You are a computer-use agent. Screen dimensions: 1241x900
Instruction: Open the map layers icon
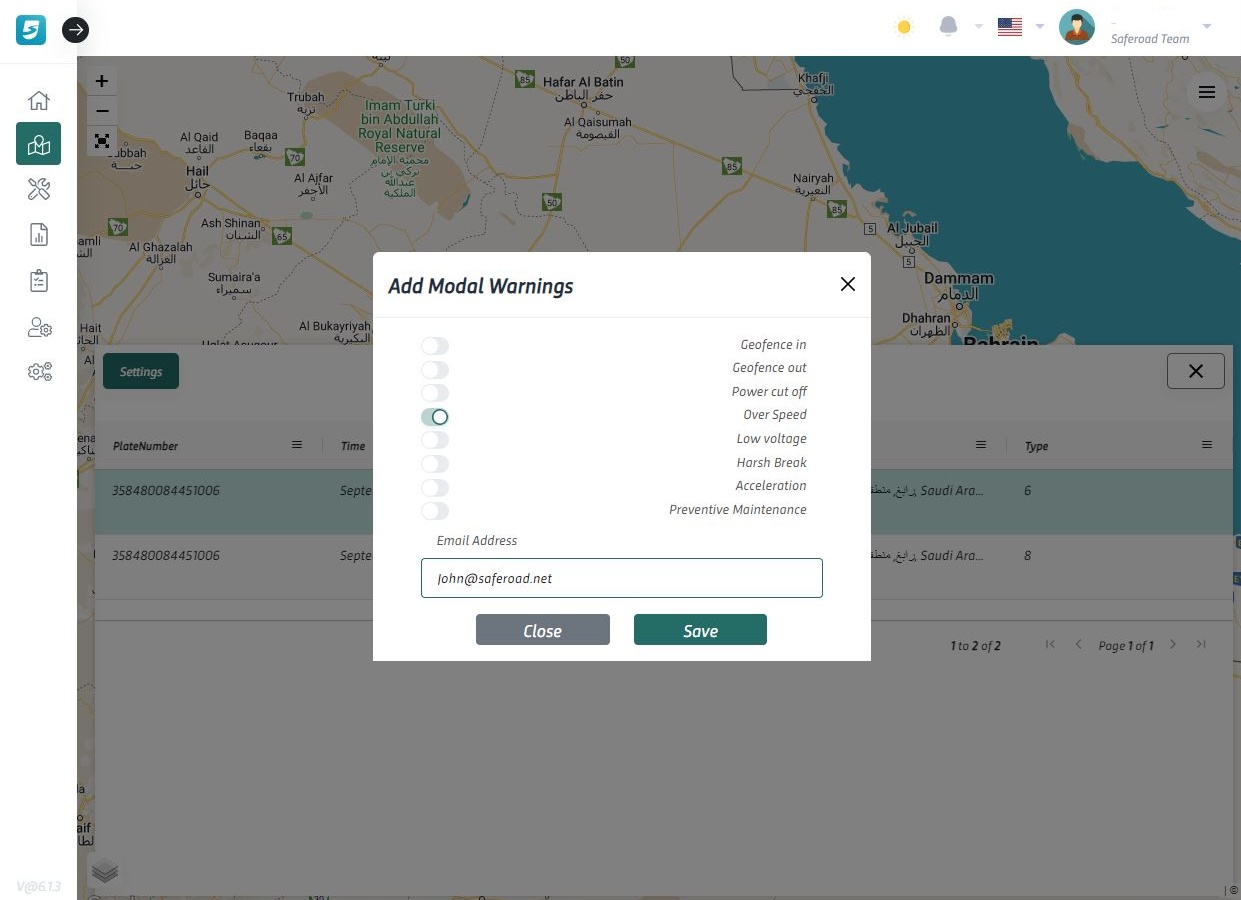(x=105, y=872)
